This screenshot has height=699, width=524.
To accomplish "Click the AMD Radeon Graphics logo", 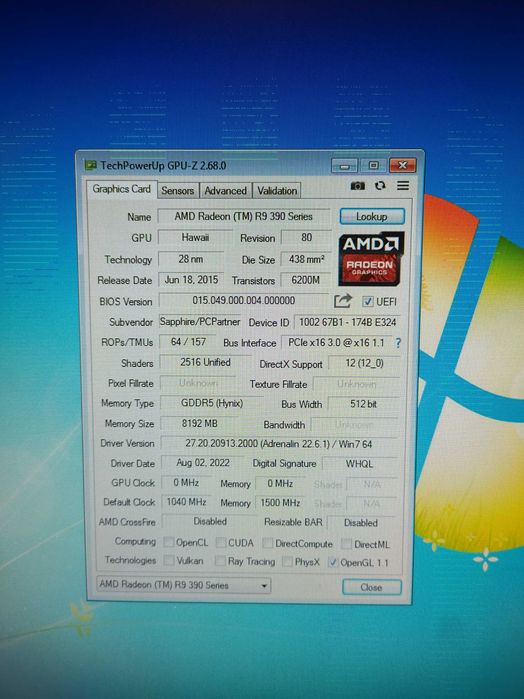I will click(x=371, y=259).
